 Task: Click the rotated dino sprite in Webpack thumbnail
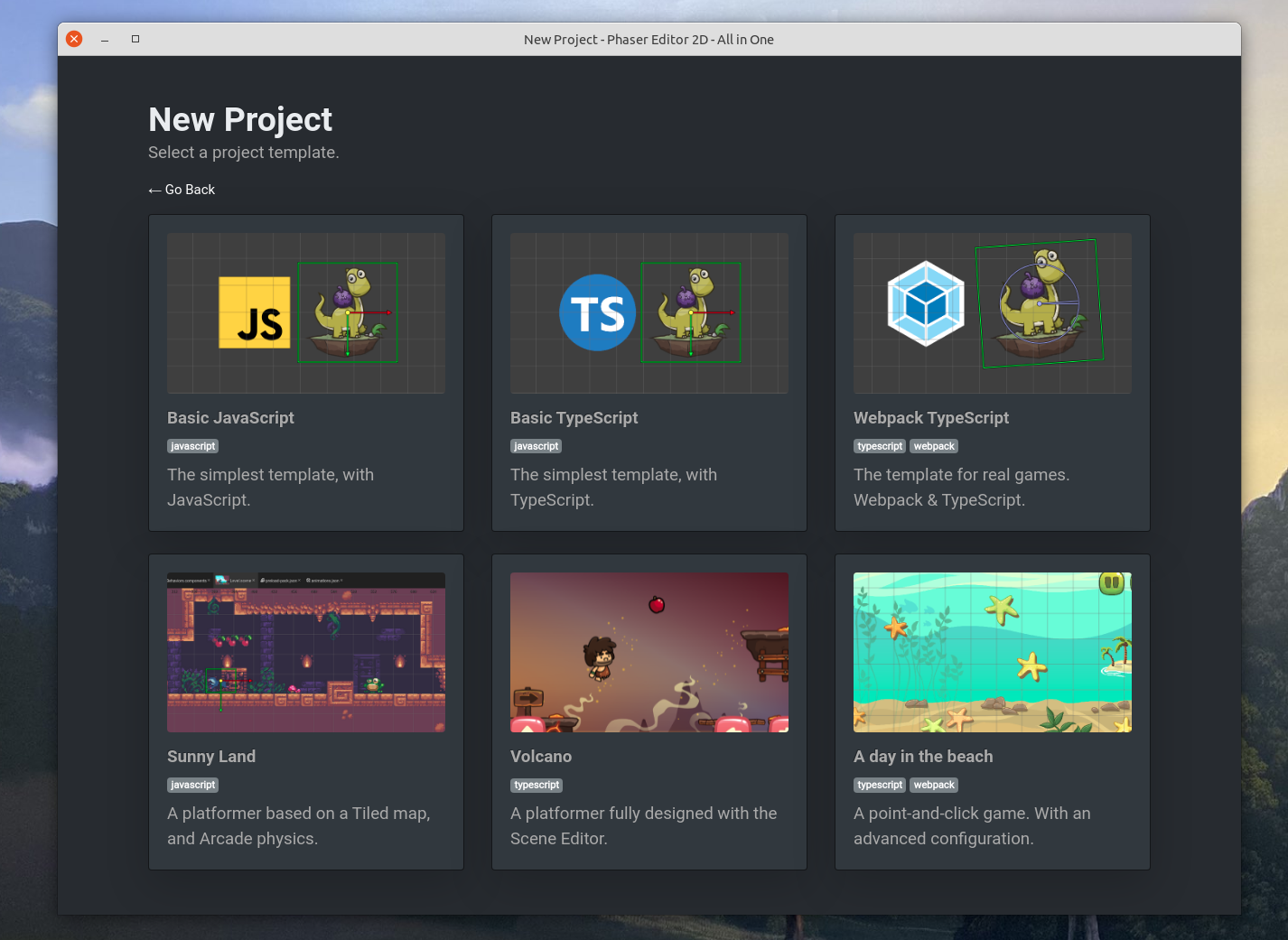[x=1039, y=303]
